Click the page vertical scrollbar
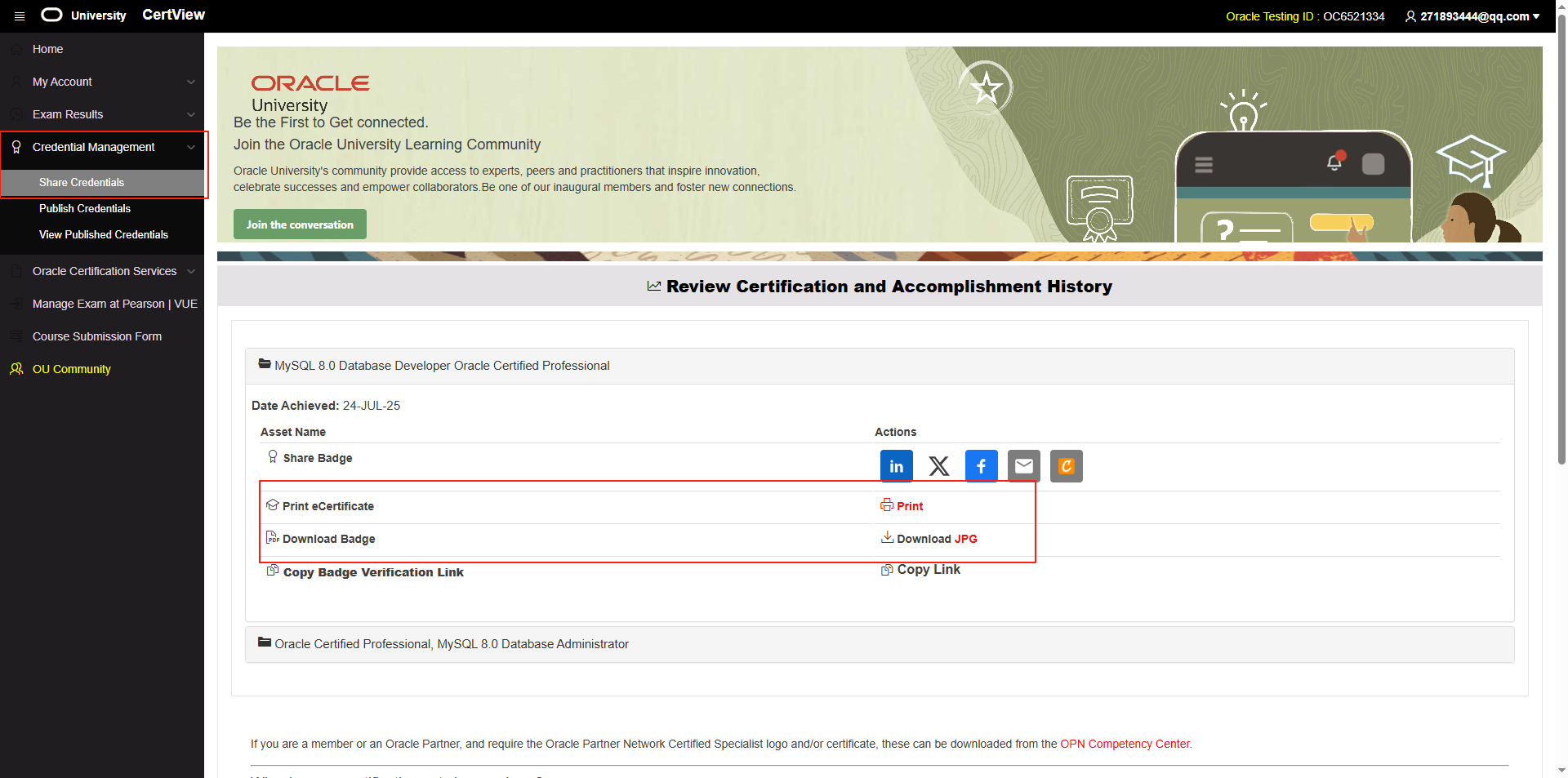This screenshot has width=1568, height=778. point(1561,241)
